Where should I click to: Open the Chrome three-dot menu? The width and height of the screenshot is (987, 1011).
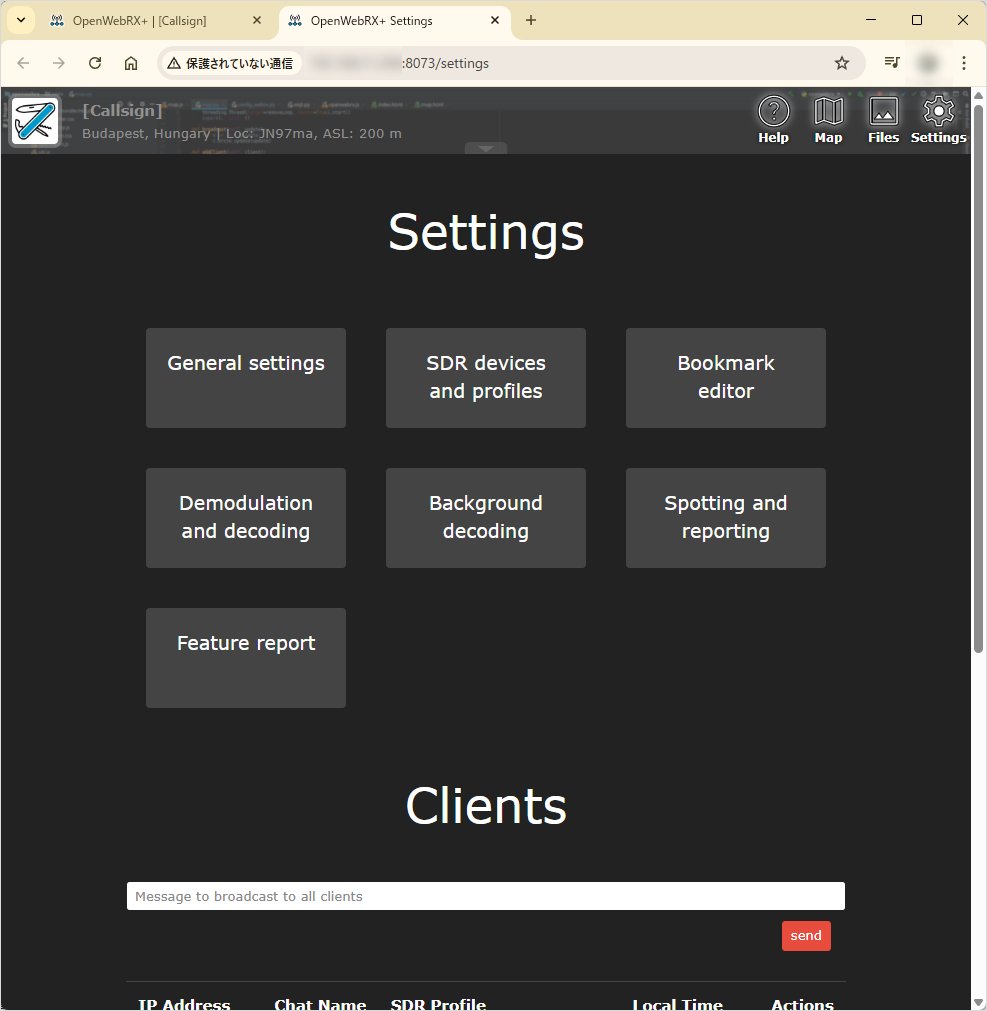click(x=963, y=62)
